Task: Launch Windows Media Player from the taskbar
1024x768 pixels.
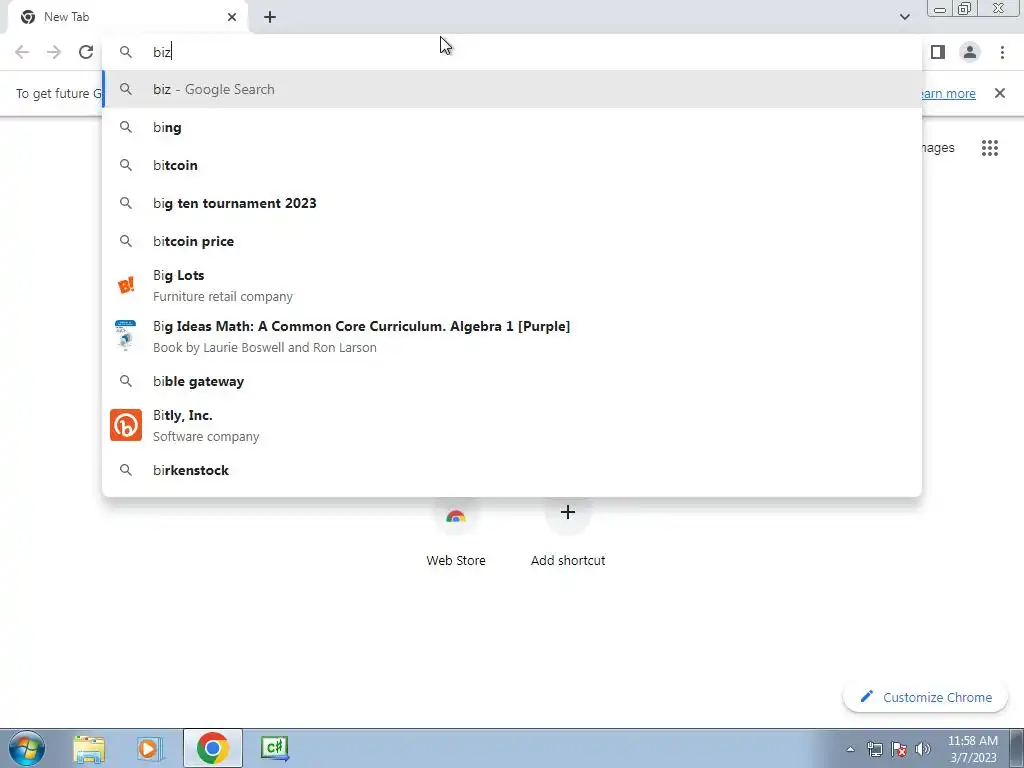Action: (x=150, y=748)
